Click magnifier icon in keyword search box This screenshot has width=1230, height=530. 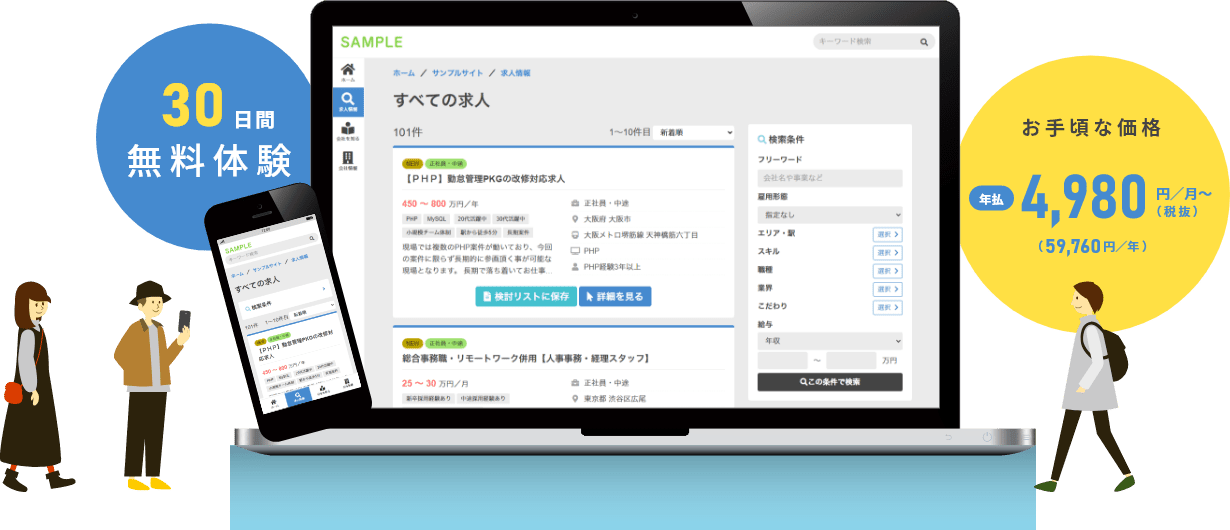(x=925, y=42)
